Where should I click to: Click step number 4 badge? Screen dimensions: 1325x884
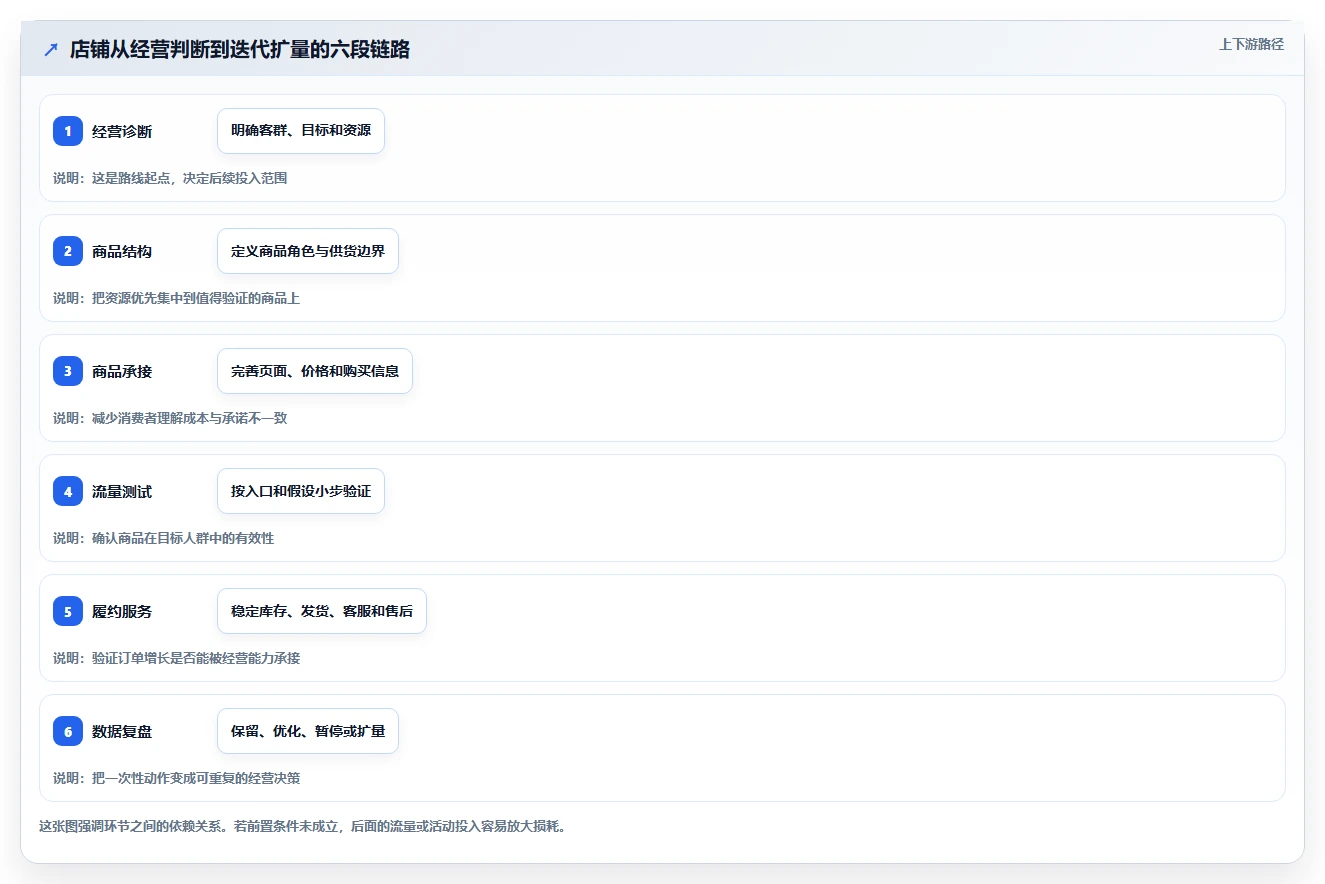pyautogui.click(x=68, y=491)
